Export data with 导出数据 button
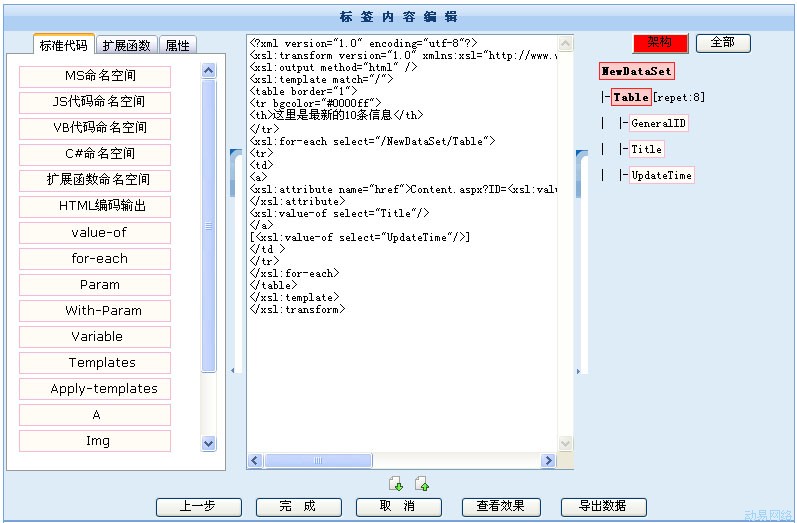Image resolution: width=797 pixels, height=523 pixels. click(x=603, y=507)
